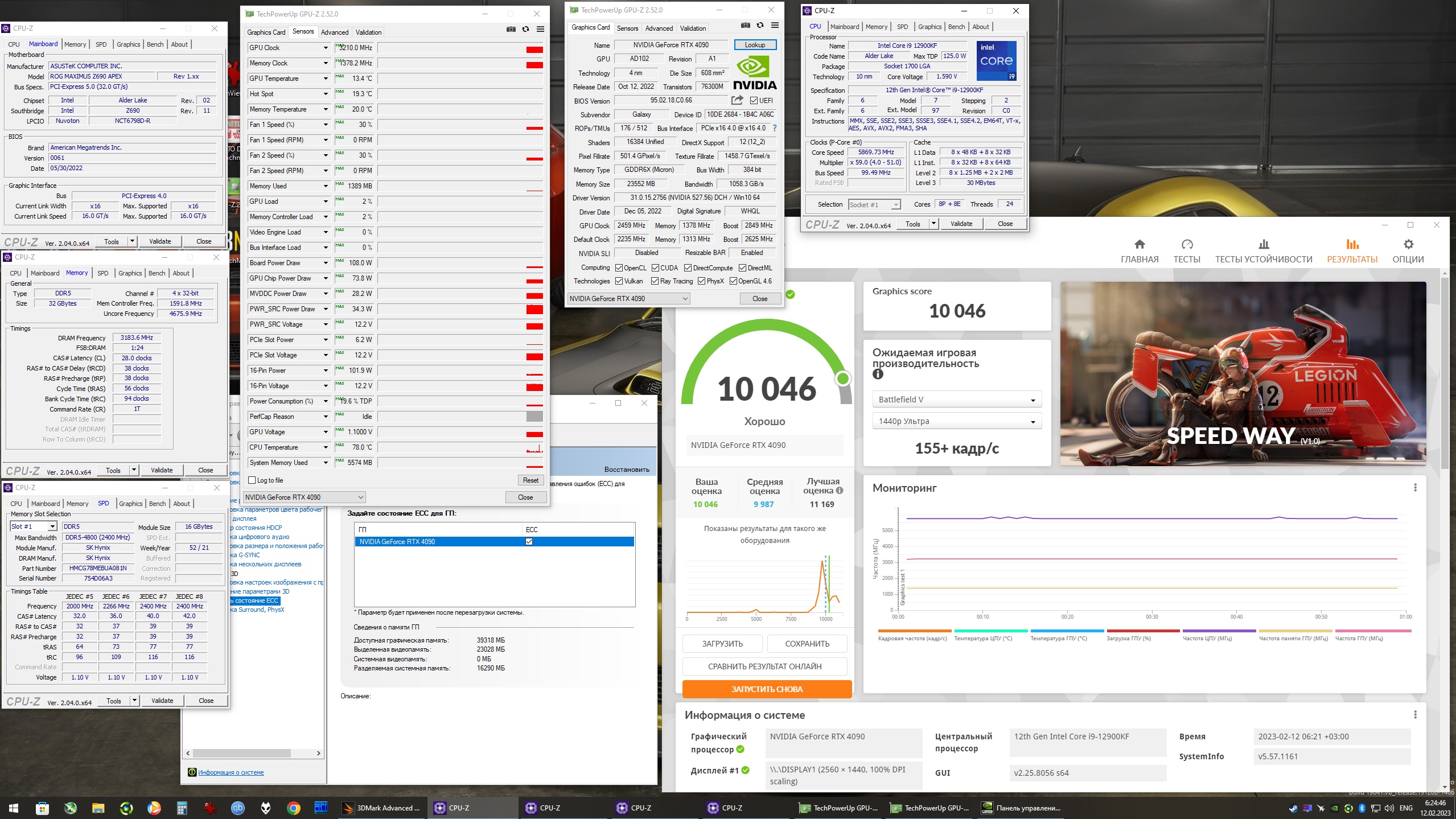Screen dimensions: 1456x819
Task: Toggle the UEFI checkbox in GPU-Z
Action: click(x=754, y=101)
